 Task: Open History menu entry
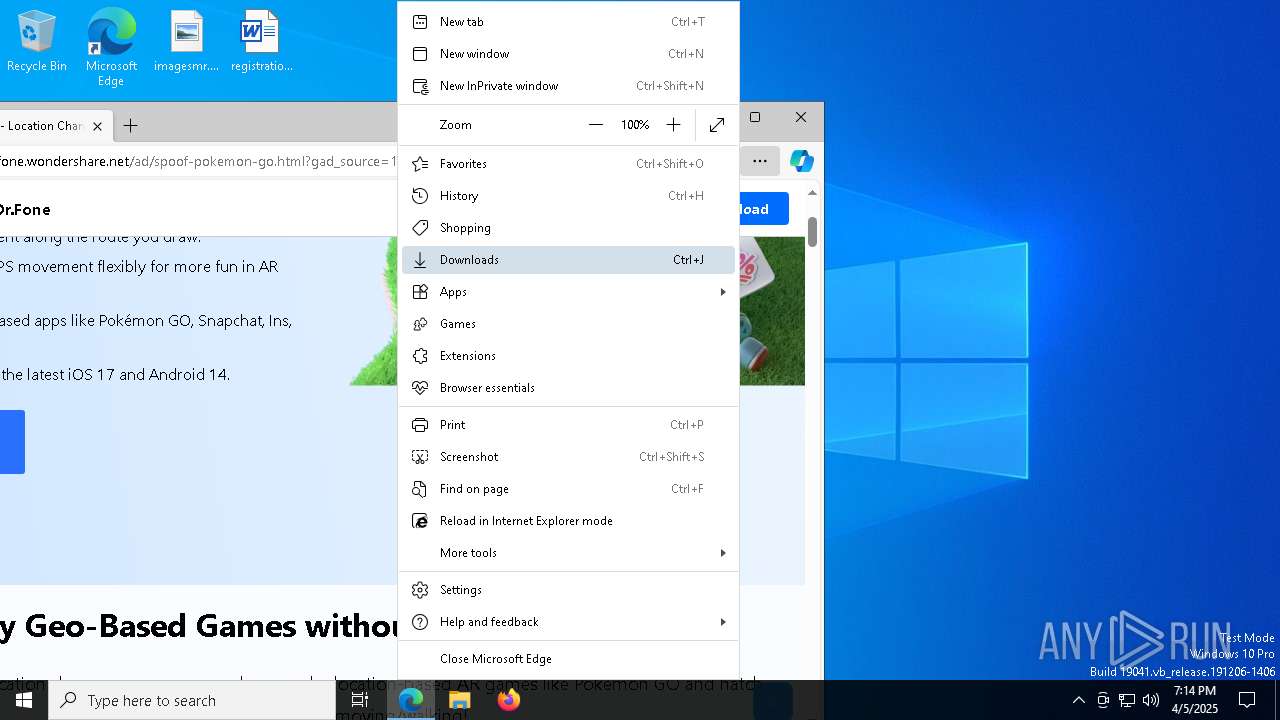(x=568, y=196)
